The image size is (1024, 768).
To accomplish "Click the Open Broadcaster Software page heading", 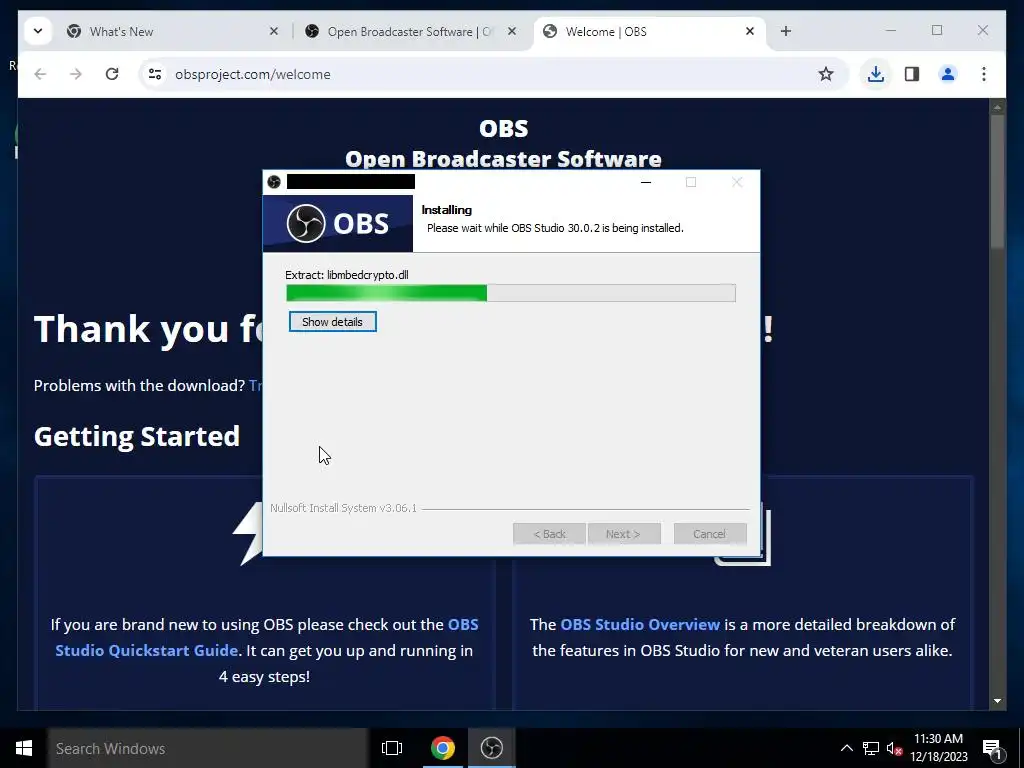I will 503,159.
